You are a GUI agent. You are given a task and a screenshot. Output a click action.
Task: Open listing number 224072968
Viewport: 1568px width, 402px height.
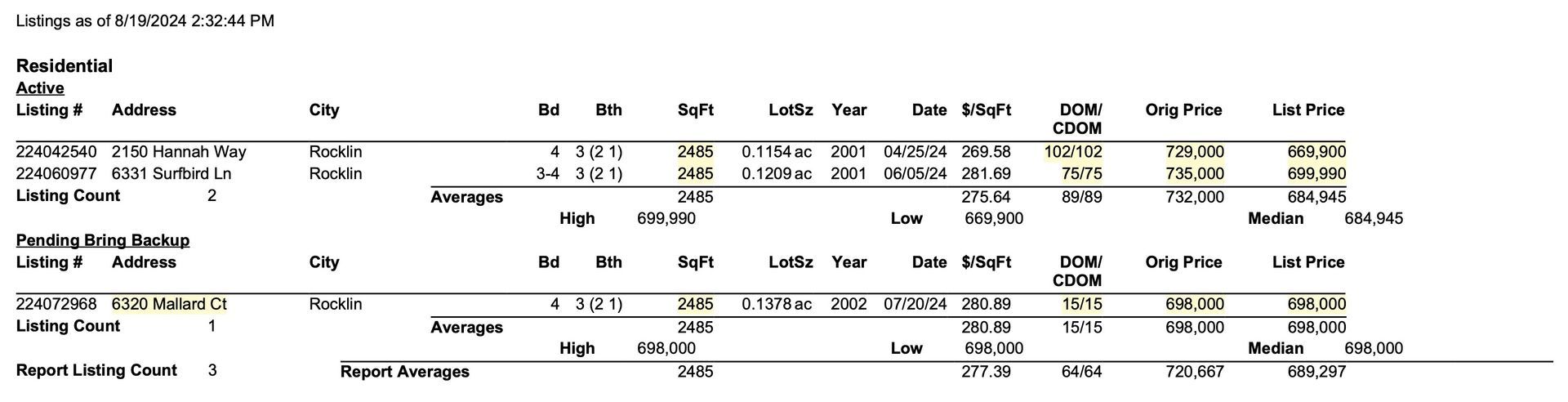tap(56, 304)
